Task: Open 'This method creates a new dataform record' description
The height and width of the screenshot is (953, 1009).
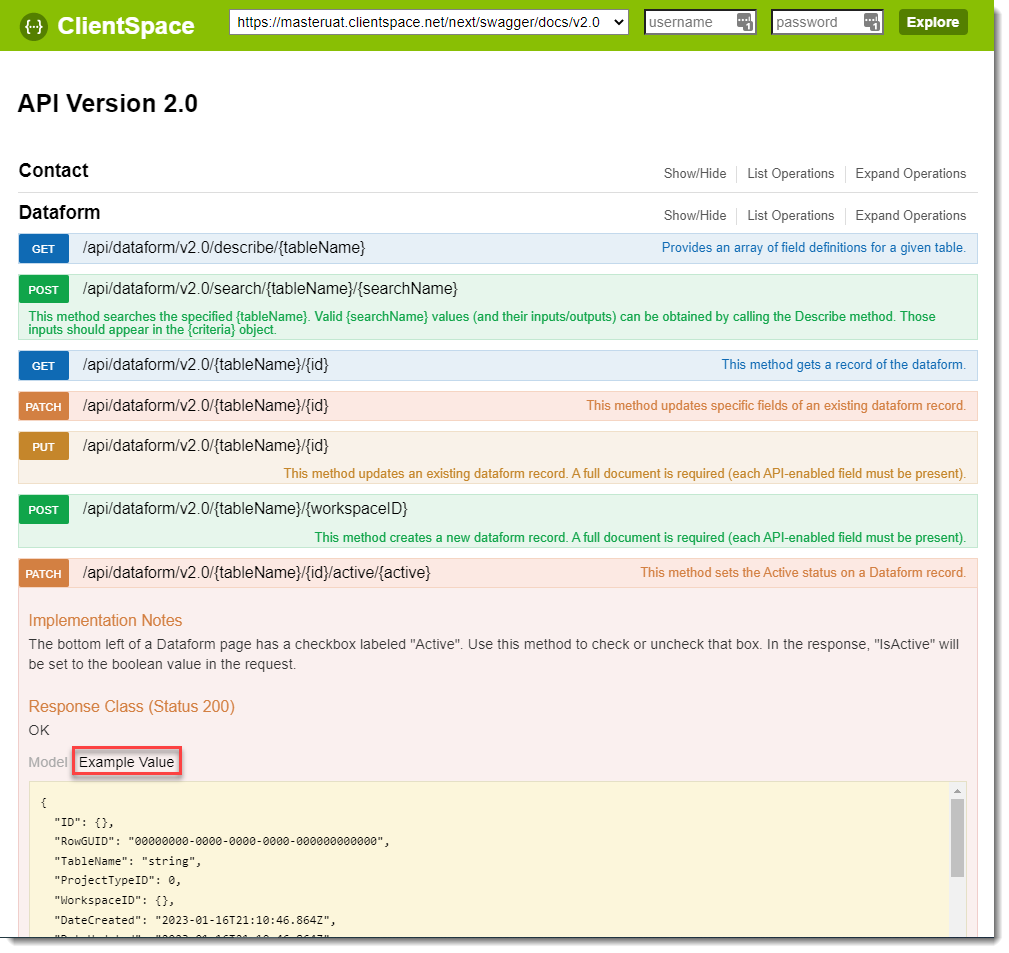Action: (x=640, y=538)
